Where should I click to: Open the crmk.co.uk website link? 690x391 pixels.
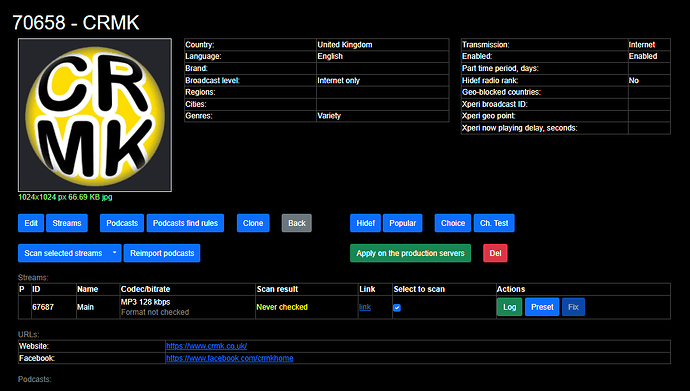tap(206, 346)
